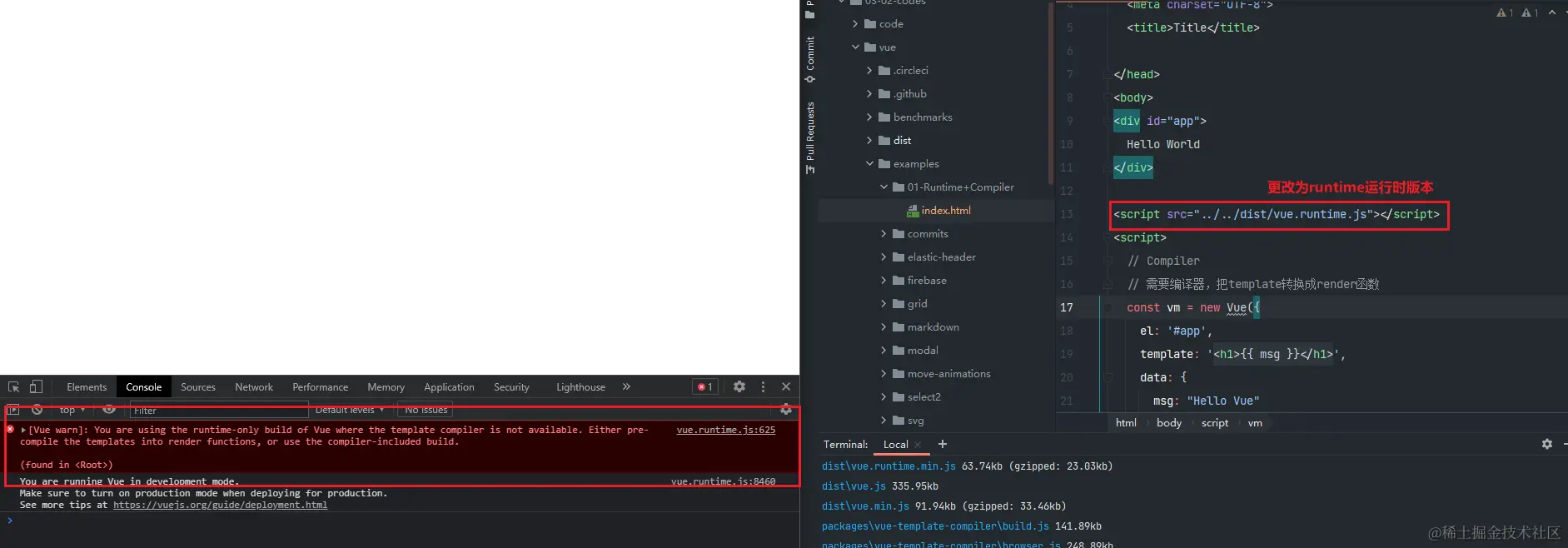Expand the dist folder
The width and height of the screenshot is (1568, 548).
[x=869, y=141]
